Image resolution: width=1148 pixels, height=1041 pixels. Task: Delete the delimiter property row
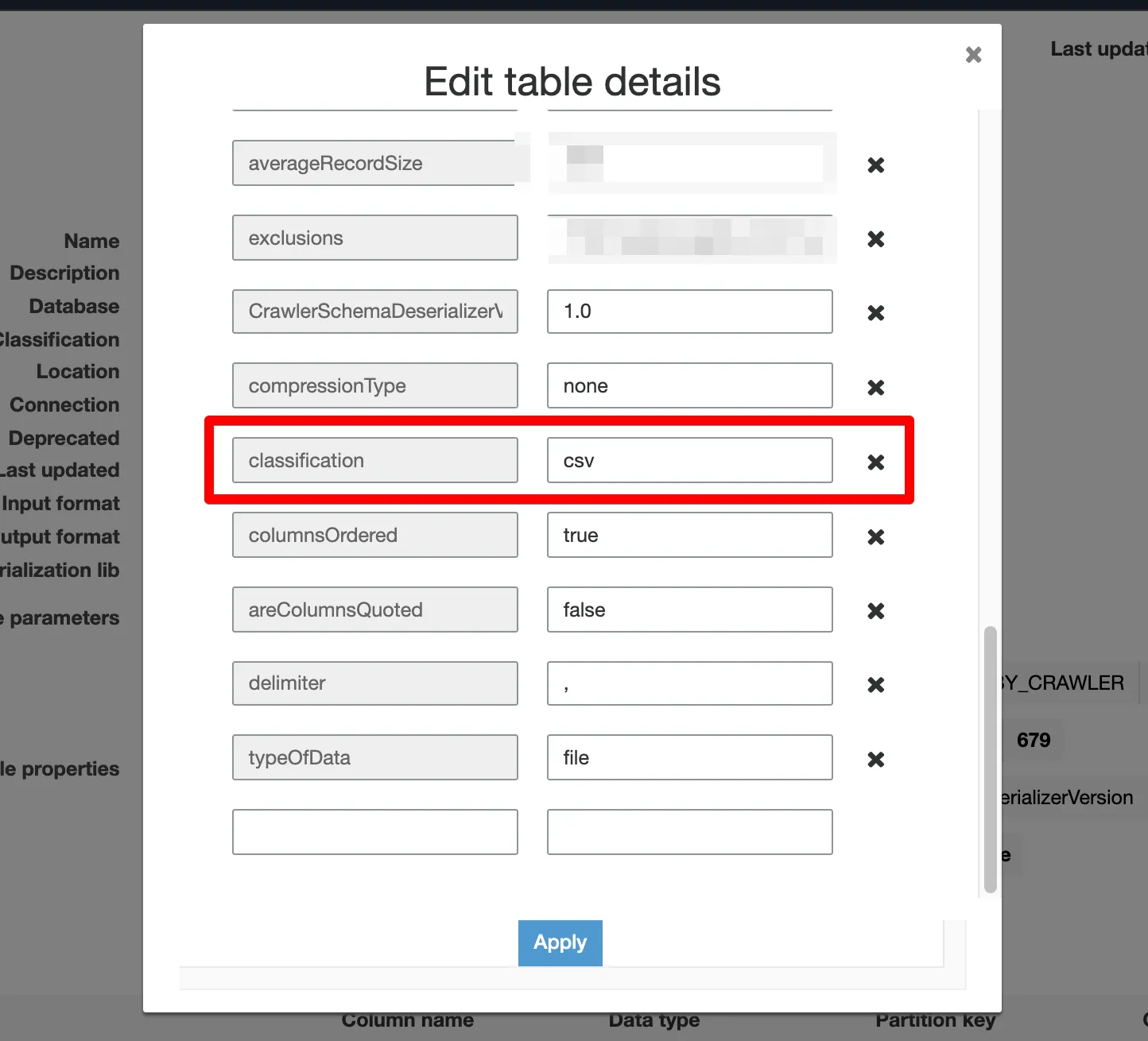[875, 685]
